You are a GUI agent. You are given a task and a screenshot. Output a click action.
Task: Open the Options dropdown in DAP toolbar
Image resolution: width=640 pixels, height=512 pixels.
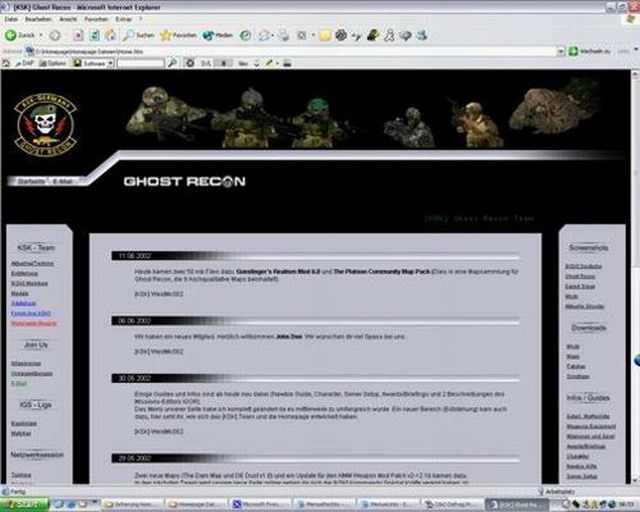[56, 63]
